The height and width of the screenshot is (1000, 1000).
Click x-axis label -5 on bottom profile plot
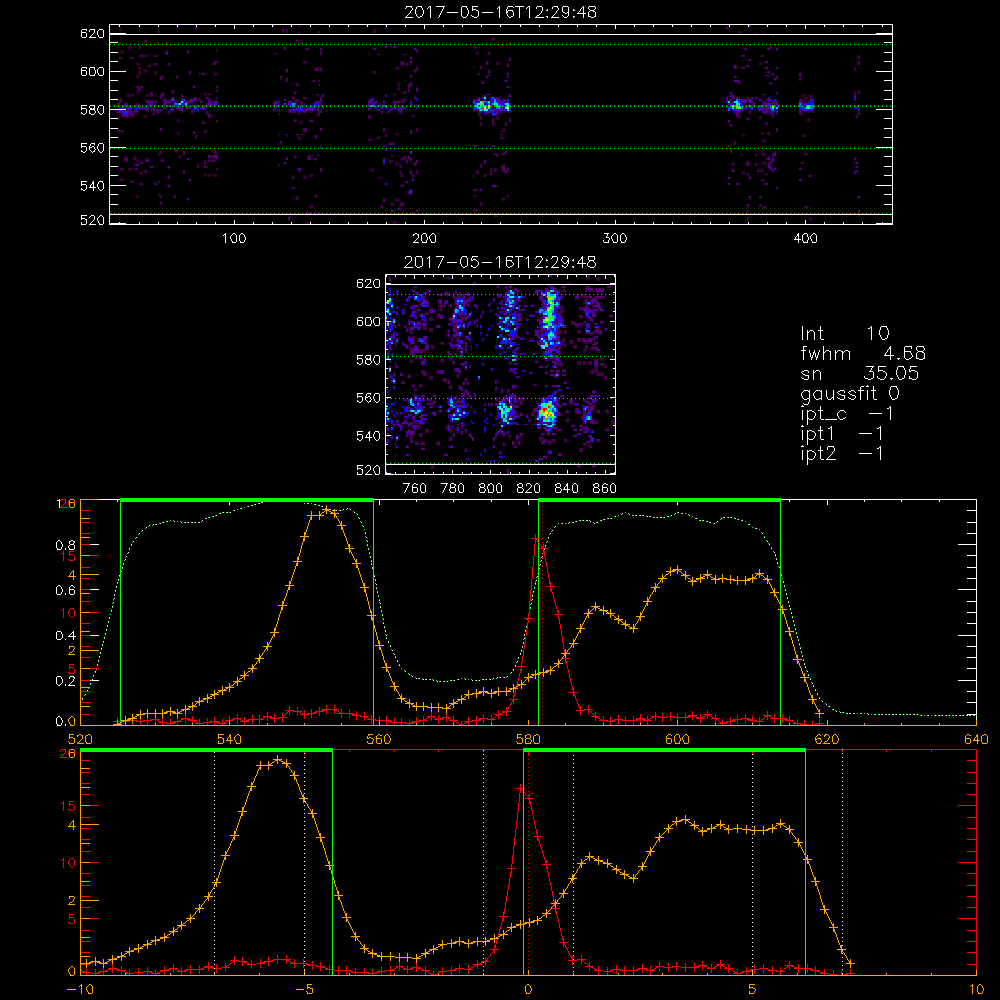(304, 990)
